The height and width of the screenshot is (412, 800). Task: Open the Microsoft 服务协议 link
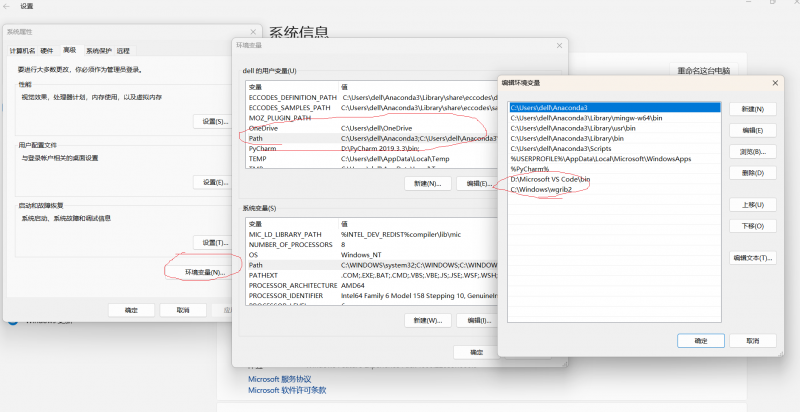click(x=279, y=379)
